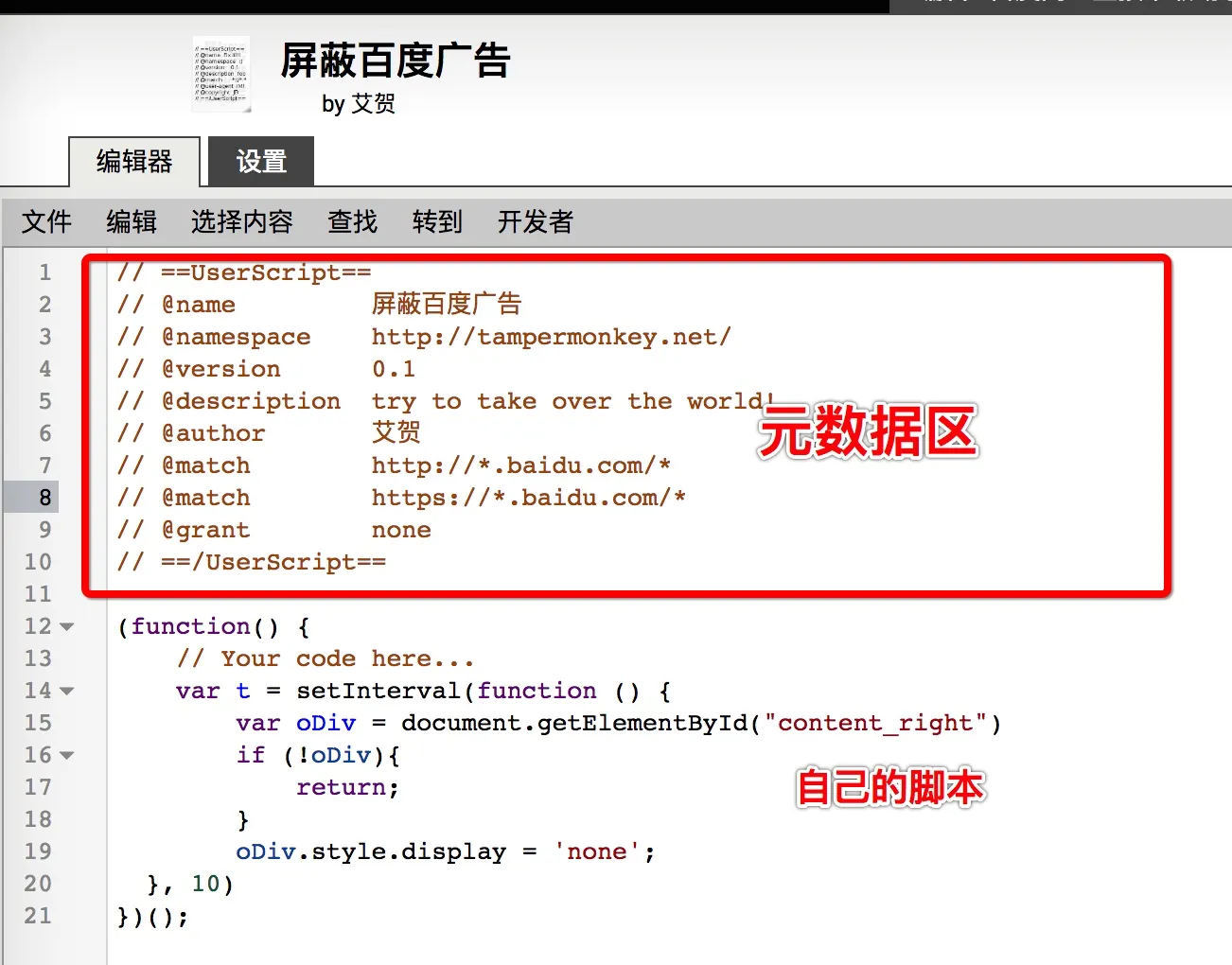Click '(function() {' on line 12

point(214,626)
